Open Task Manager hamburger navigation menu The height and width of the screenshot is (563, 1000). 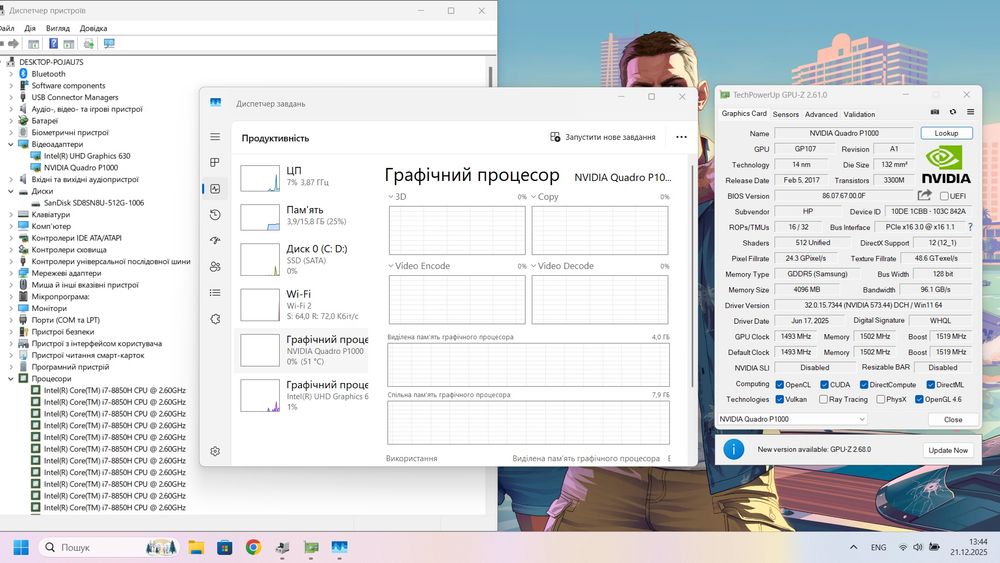[215, 136]
